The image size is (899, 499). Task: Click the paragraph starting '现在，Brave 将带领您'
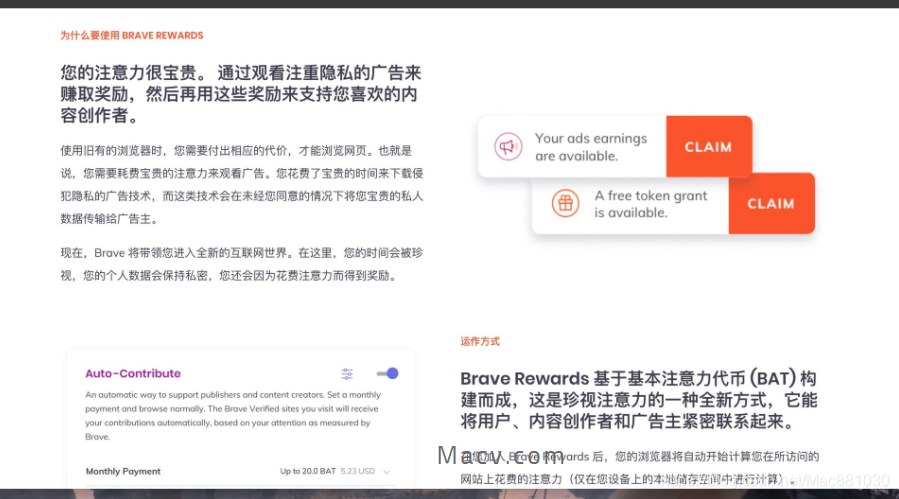(242, 264)
